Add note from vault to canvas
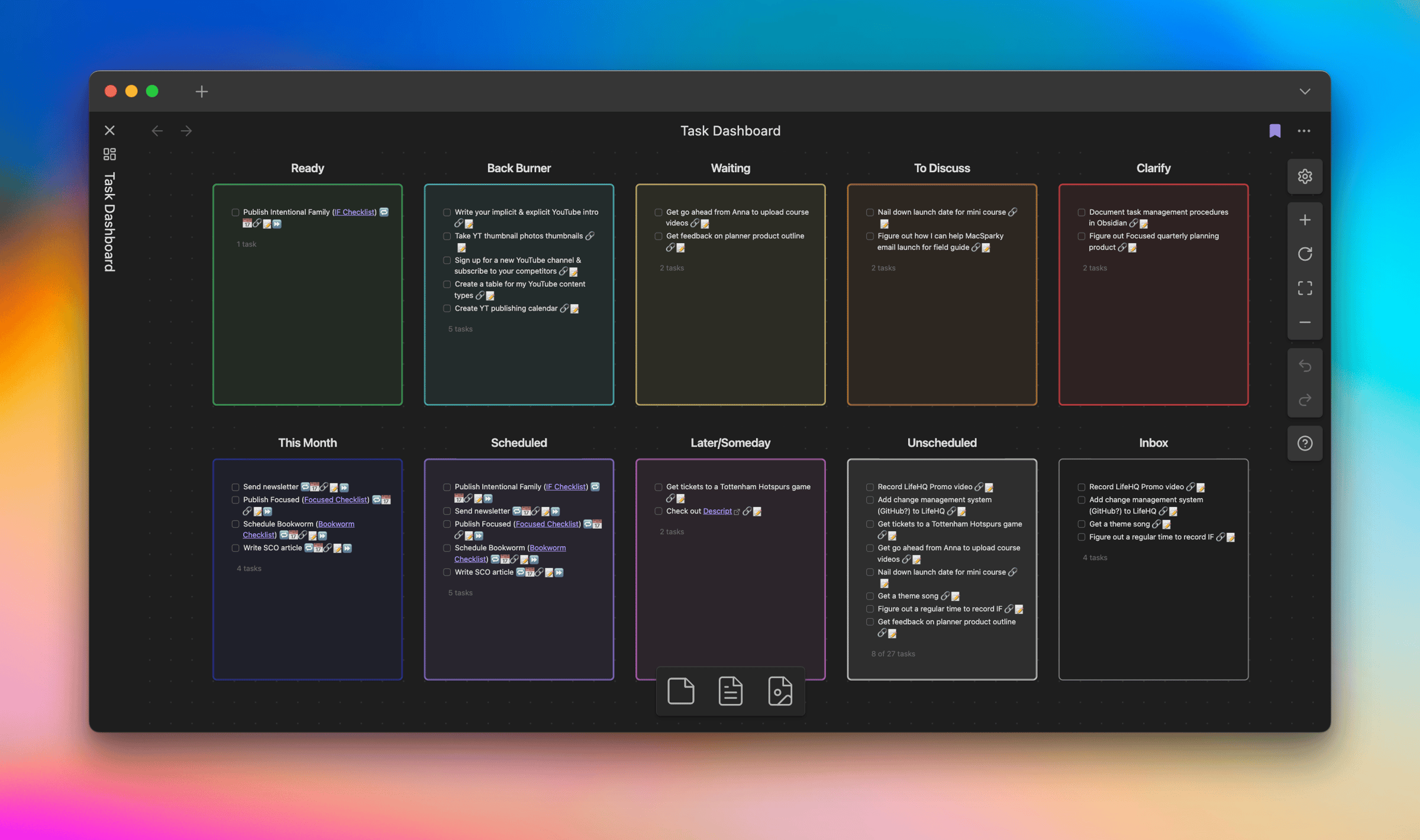1420x840 pixels. tap(730, 691)
